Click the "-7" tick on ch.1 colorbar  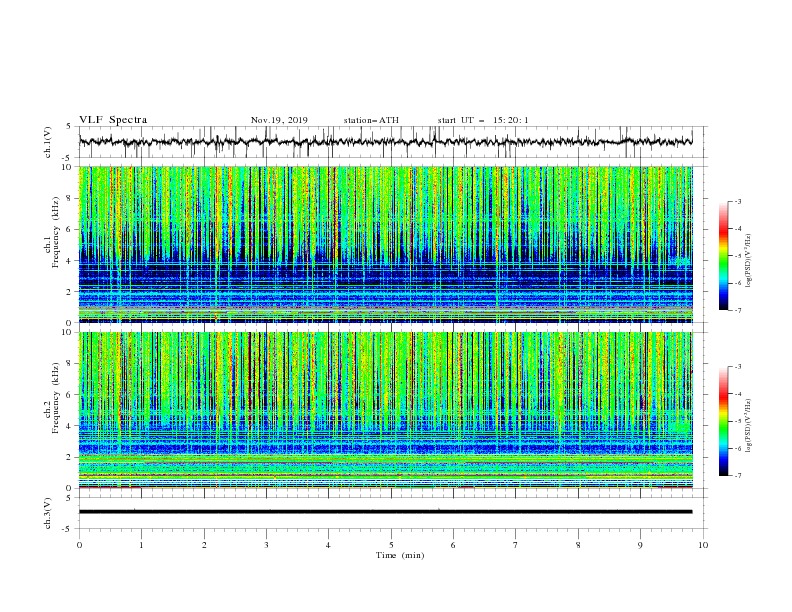[737, 310]
